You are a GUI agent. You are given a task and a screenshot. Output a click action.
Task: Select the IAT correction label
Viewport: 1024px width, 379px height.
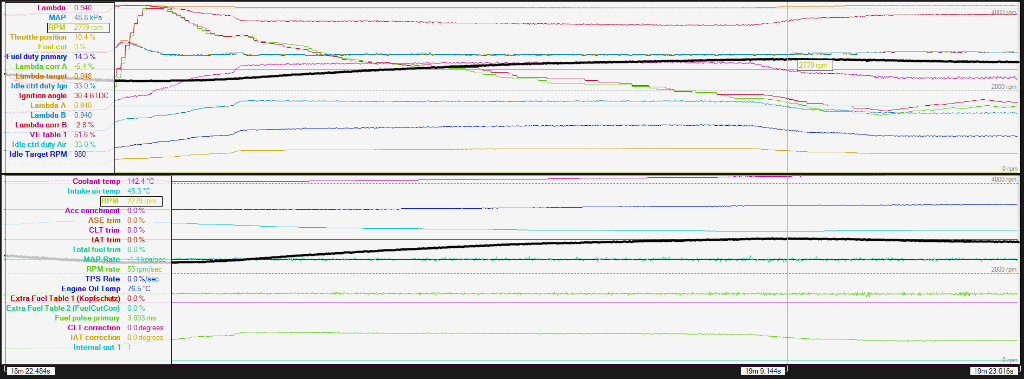click(x=95, y=337)
